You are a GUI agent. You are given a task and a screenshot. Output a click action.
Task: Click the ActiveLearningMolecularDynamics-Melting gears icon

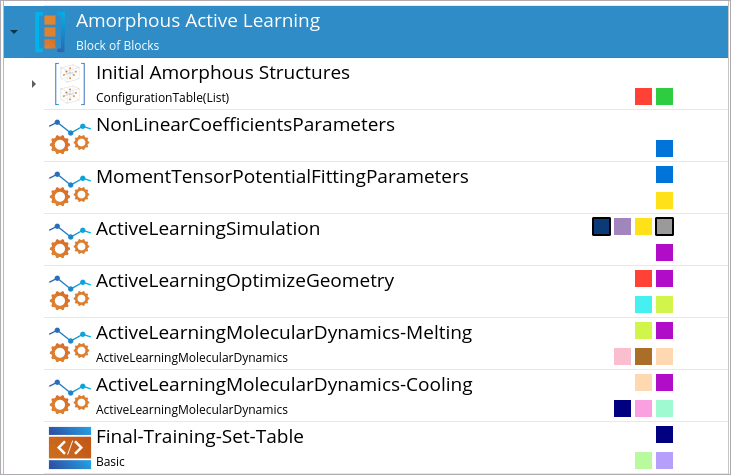tap(70, 344)
